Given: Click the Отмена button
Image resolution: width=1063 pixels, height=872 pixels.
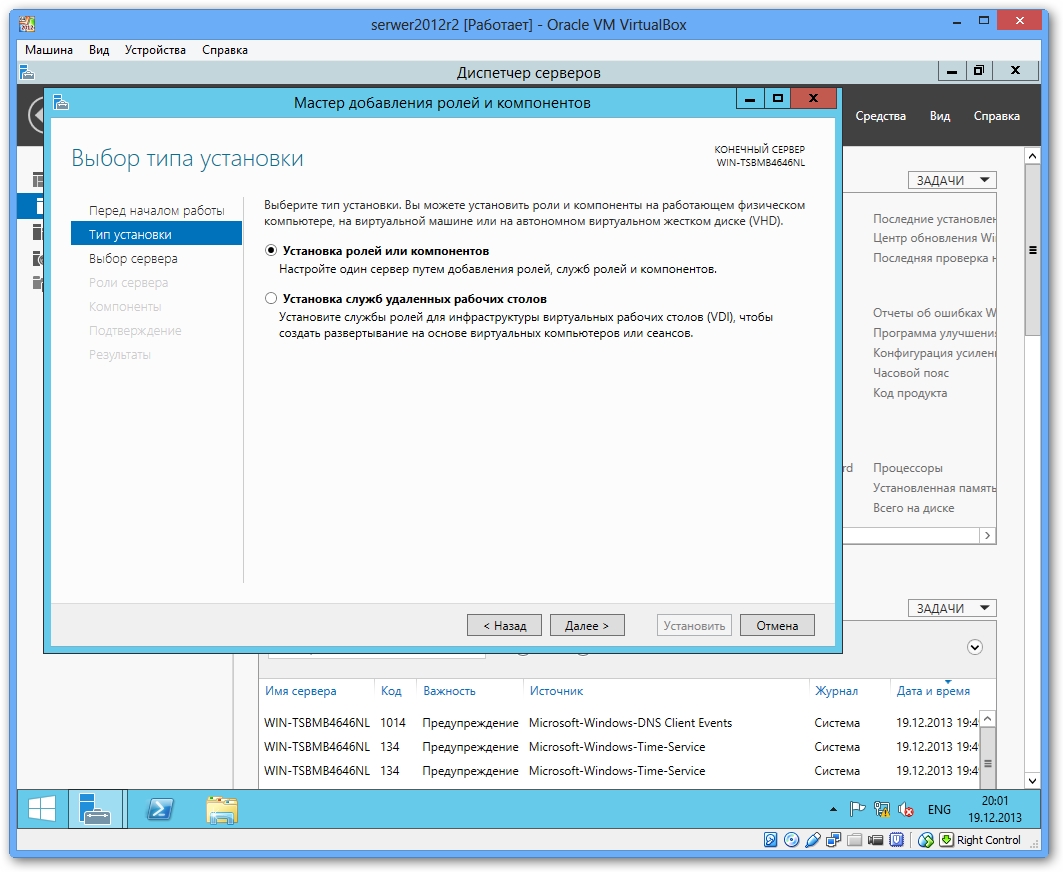Looking at the screenshot, I should (777, 625).
